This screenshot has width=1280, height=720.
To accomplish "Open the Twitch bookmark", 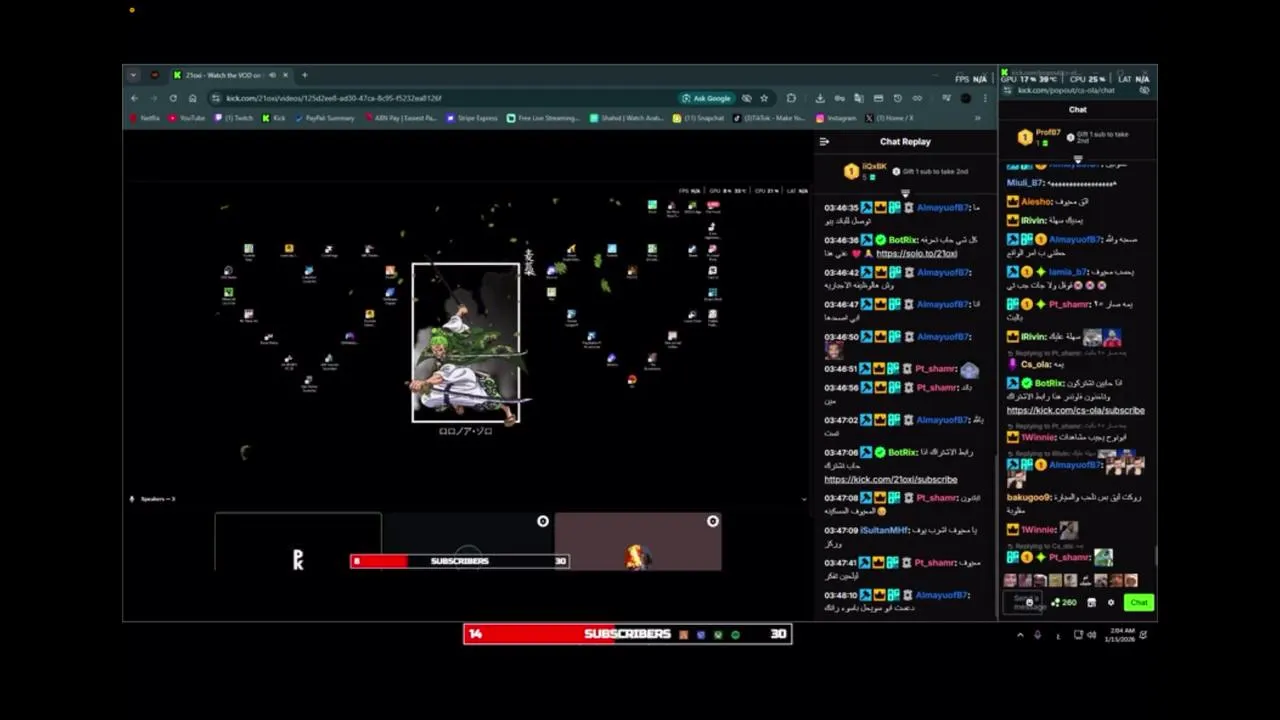I will [234, 118].
